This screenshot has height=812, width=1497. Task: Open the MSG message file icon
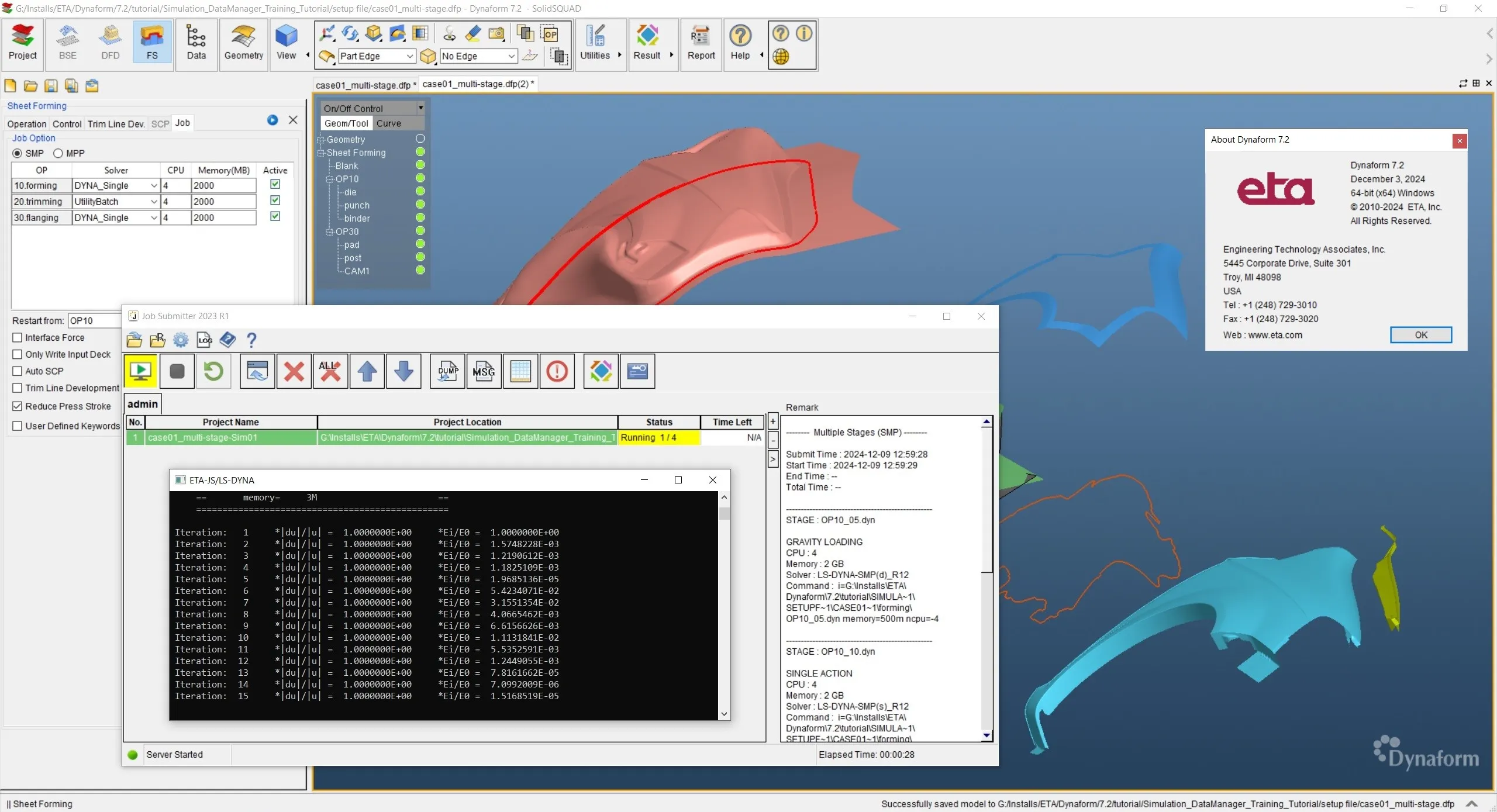click(x=484, y=371)
